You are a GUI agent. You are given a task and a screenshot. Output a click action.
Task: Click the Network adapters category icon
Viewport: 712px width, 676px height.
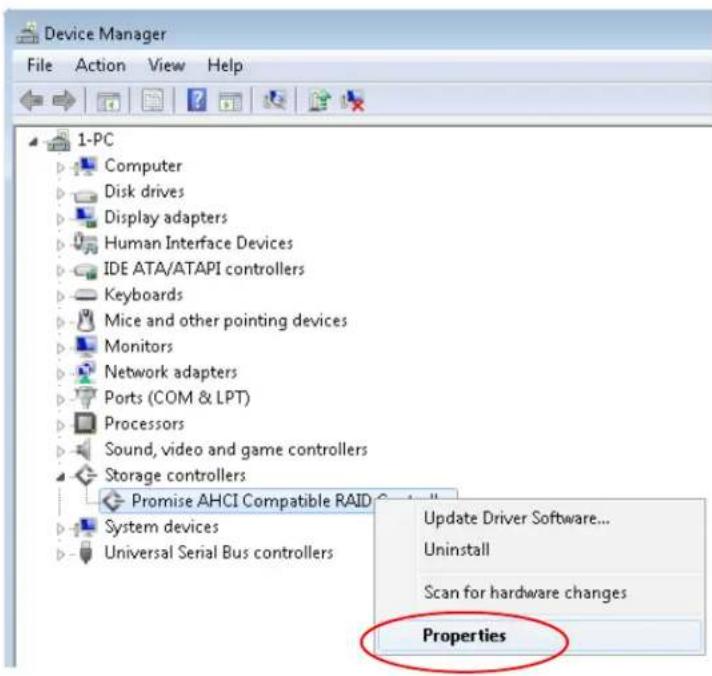(85, 372)
